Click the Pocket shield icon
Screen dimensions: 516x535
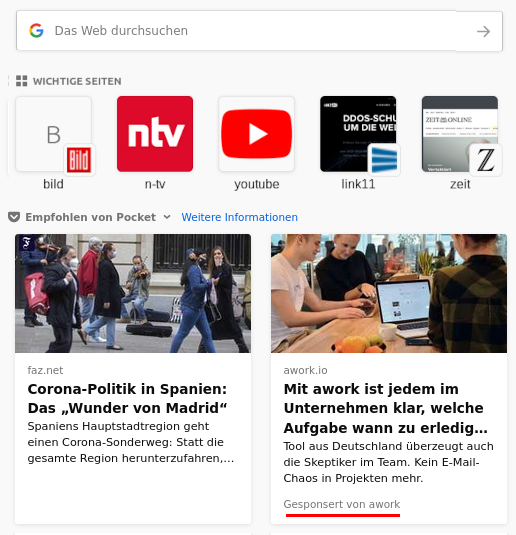click(14, 217)
